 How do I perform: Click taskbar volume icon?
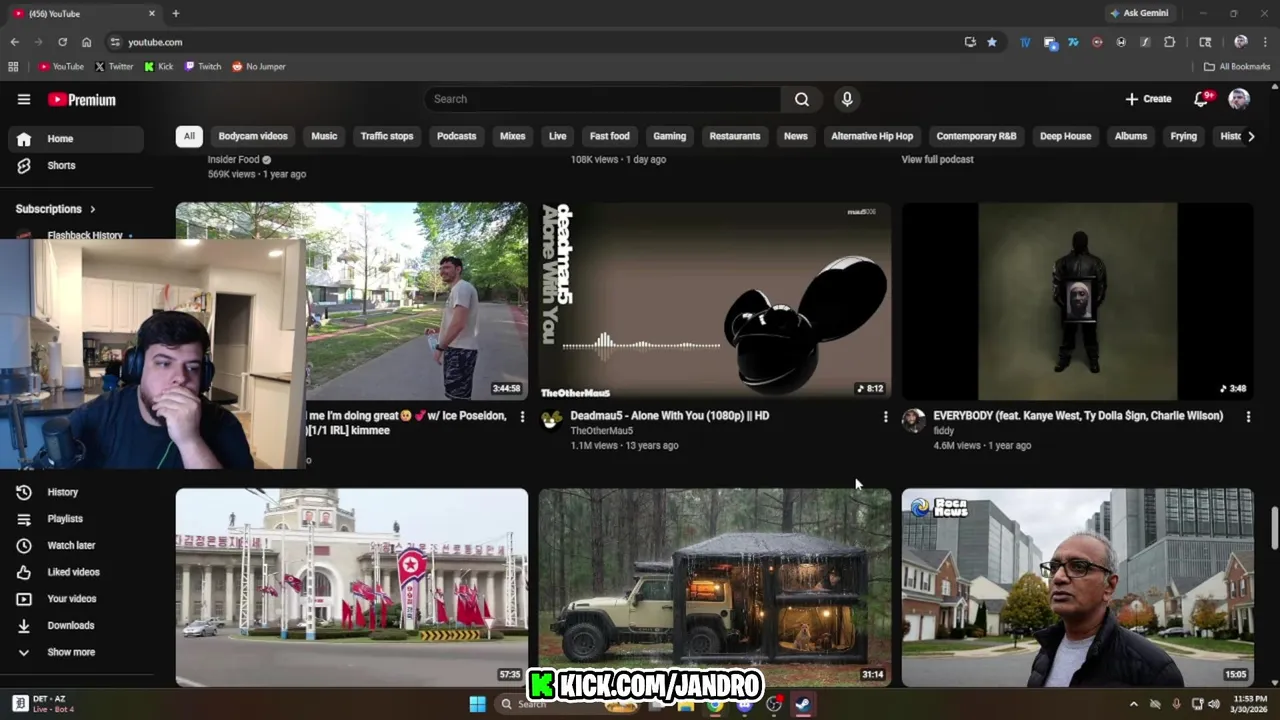click(1214, 704)
